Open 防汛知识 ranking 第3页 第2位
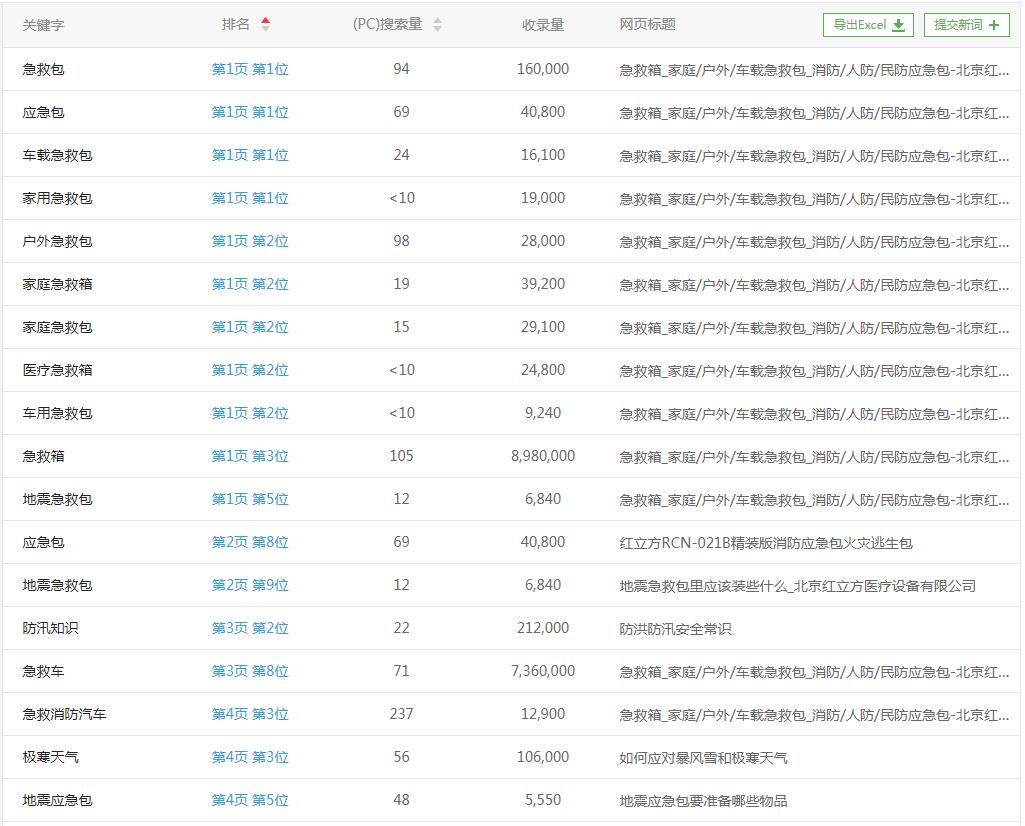1025x826 pixels. click(250, 628)
